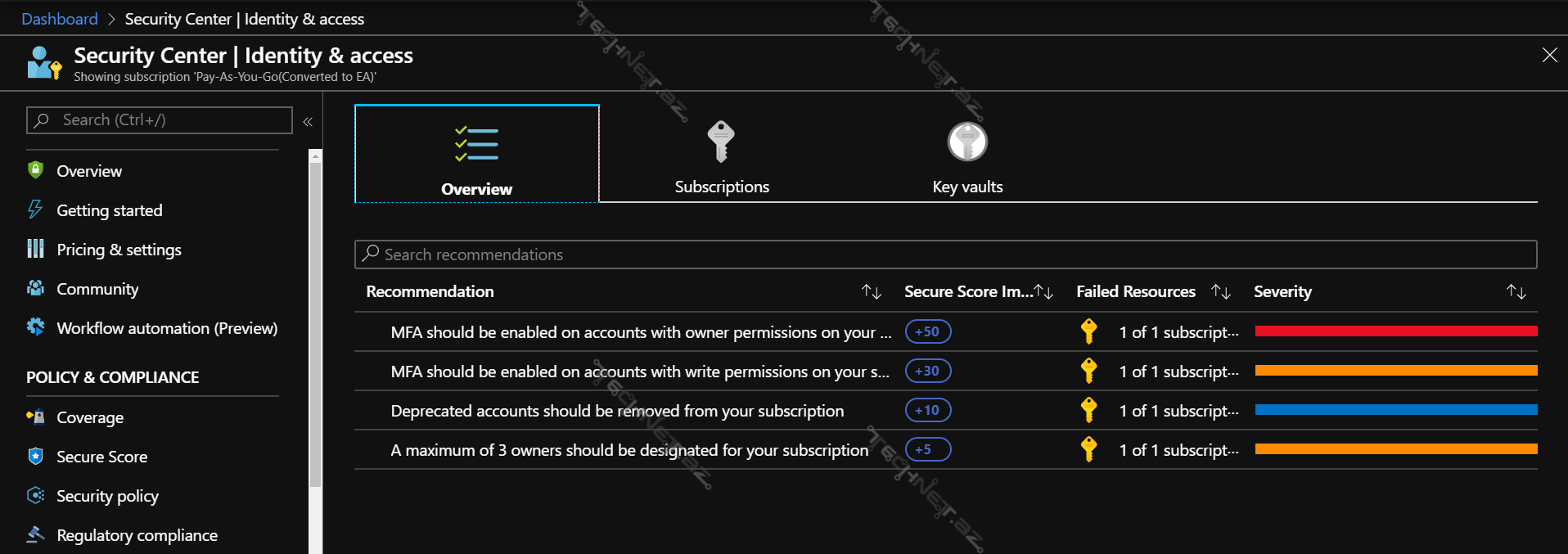1568x554 pixels.
Task: Click the Secure Score shield icon
Action: click(x=35, y=456)
